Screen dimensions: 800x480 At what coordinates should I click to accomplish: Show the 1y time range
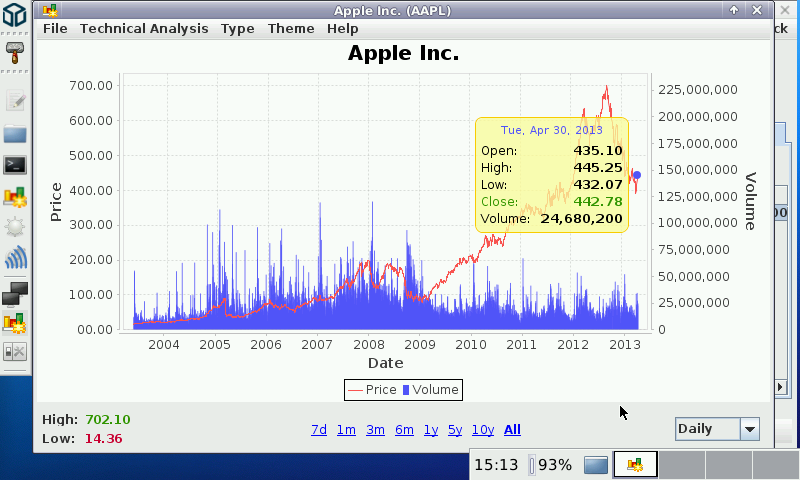tap(431, 430)
